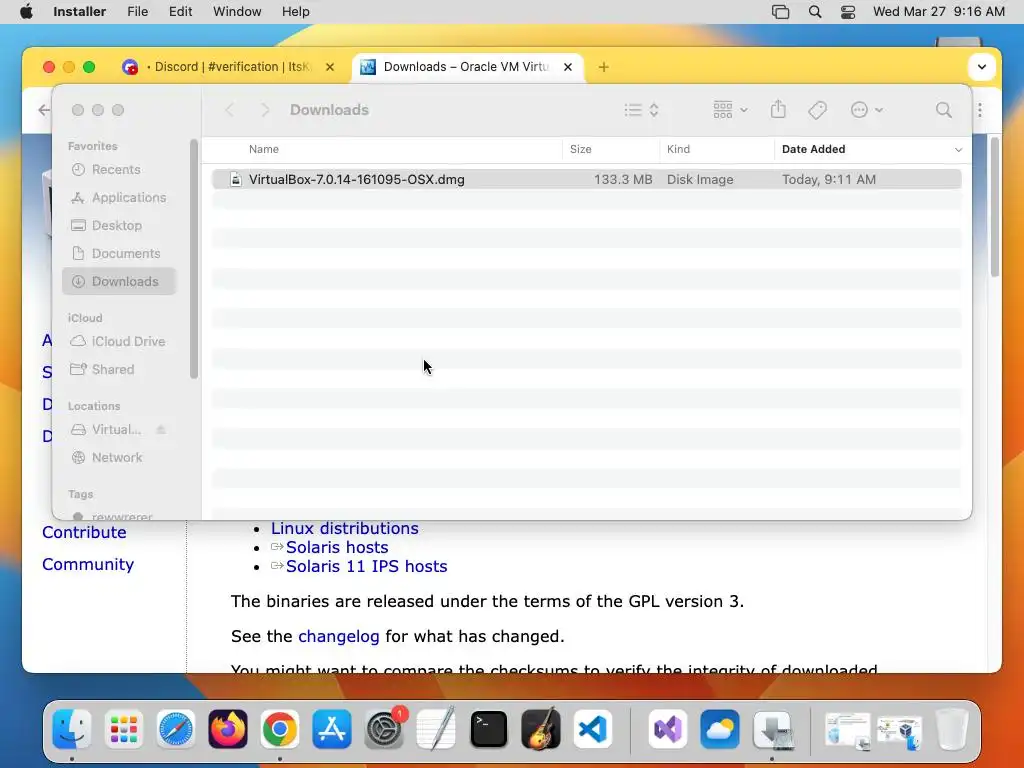Open the Finder more actions dropdown
The height and width of the screenshot is (768, 1024).
(867, 110)
